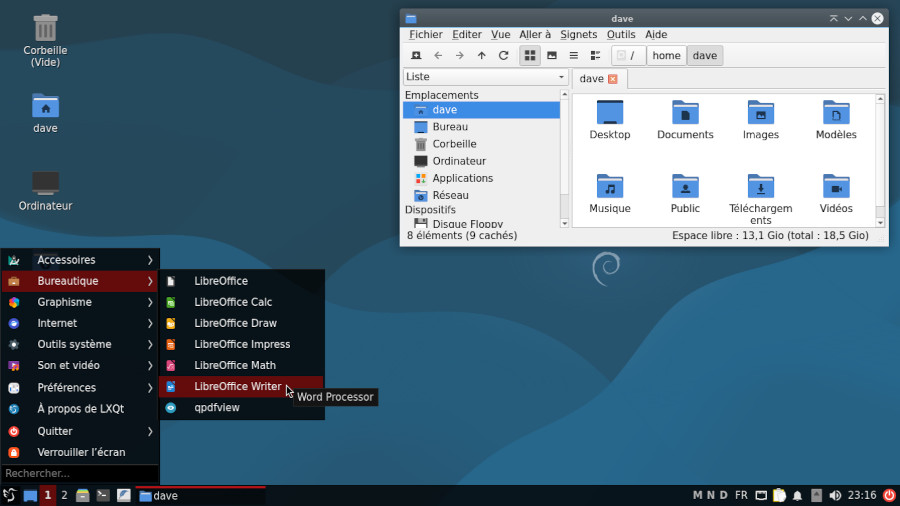This screenshot has height=506, width=900.
Task: Launch LibreOffice Math from the menu
Action: 242,365
